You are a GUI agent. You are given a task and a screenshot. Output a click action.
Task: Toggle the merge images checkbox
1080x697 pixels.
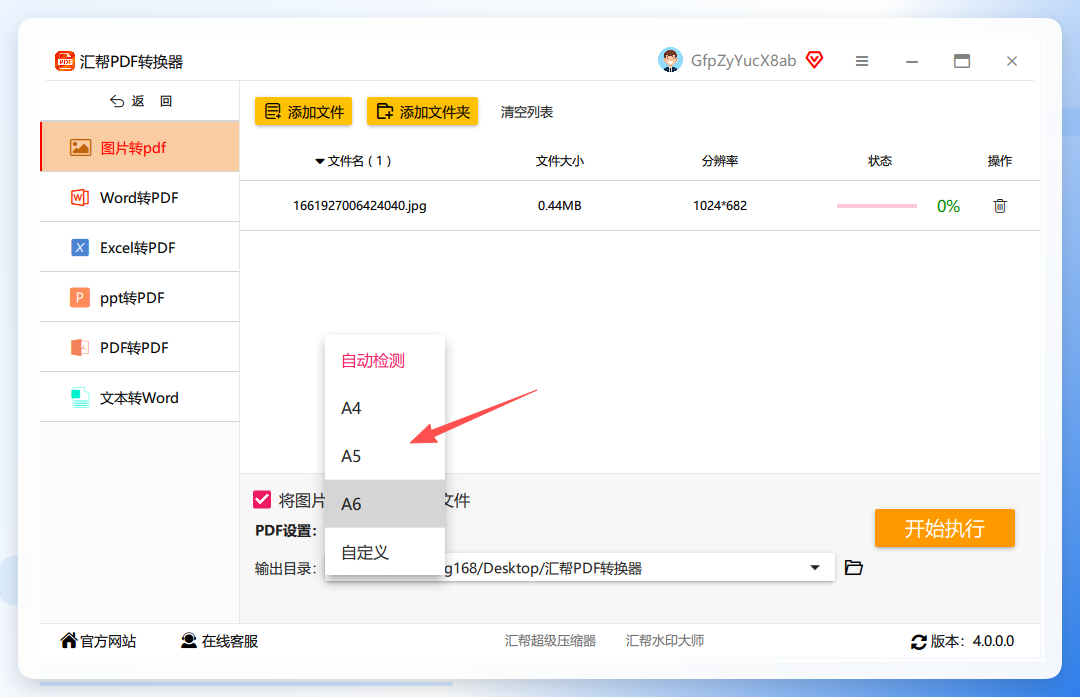262,499
